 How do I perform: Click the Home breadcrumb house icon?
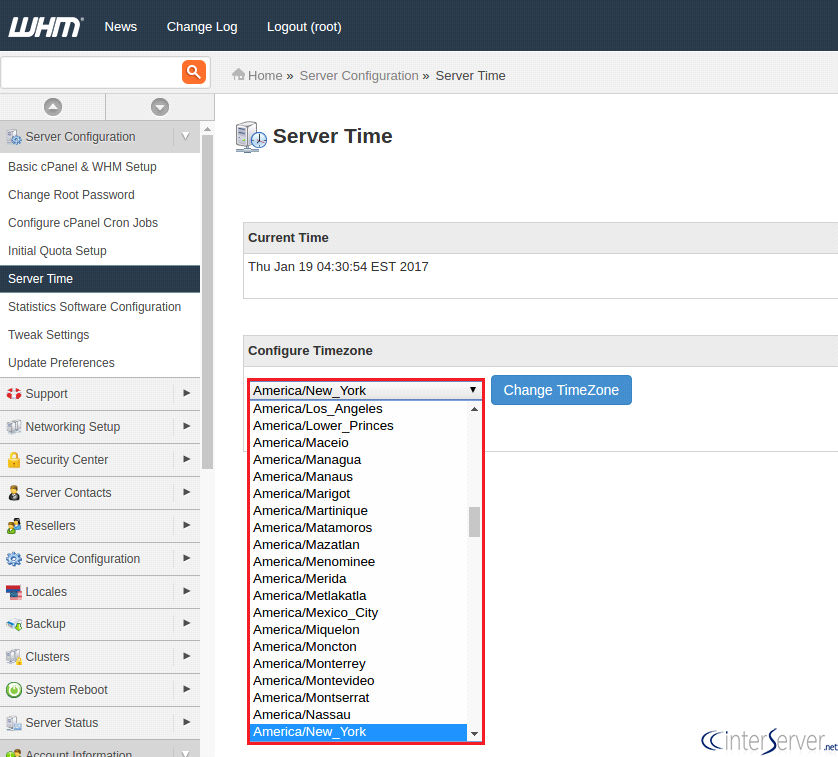[238, 75]
